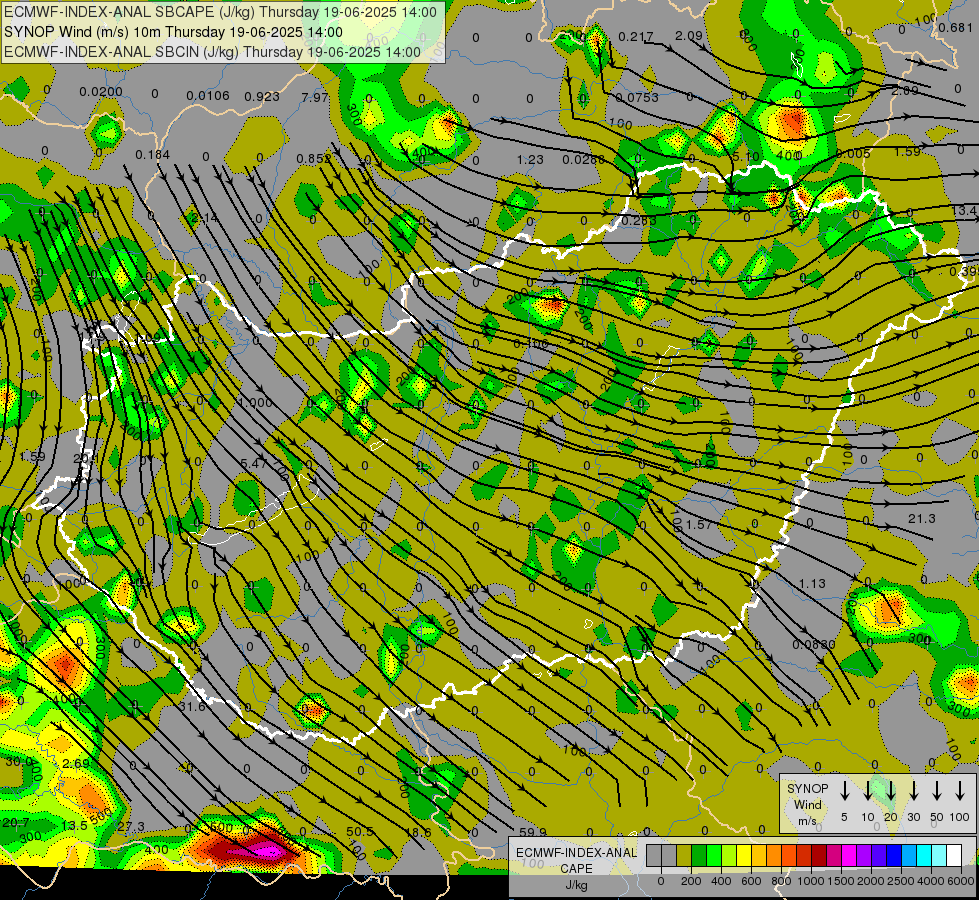Image resolution: width=979 pixels, height=900 pixels.
Task: Click the 0.263 value on the map
Action: tap(639, 220)
